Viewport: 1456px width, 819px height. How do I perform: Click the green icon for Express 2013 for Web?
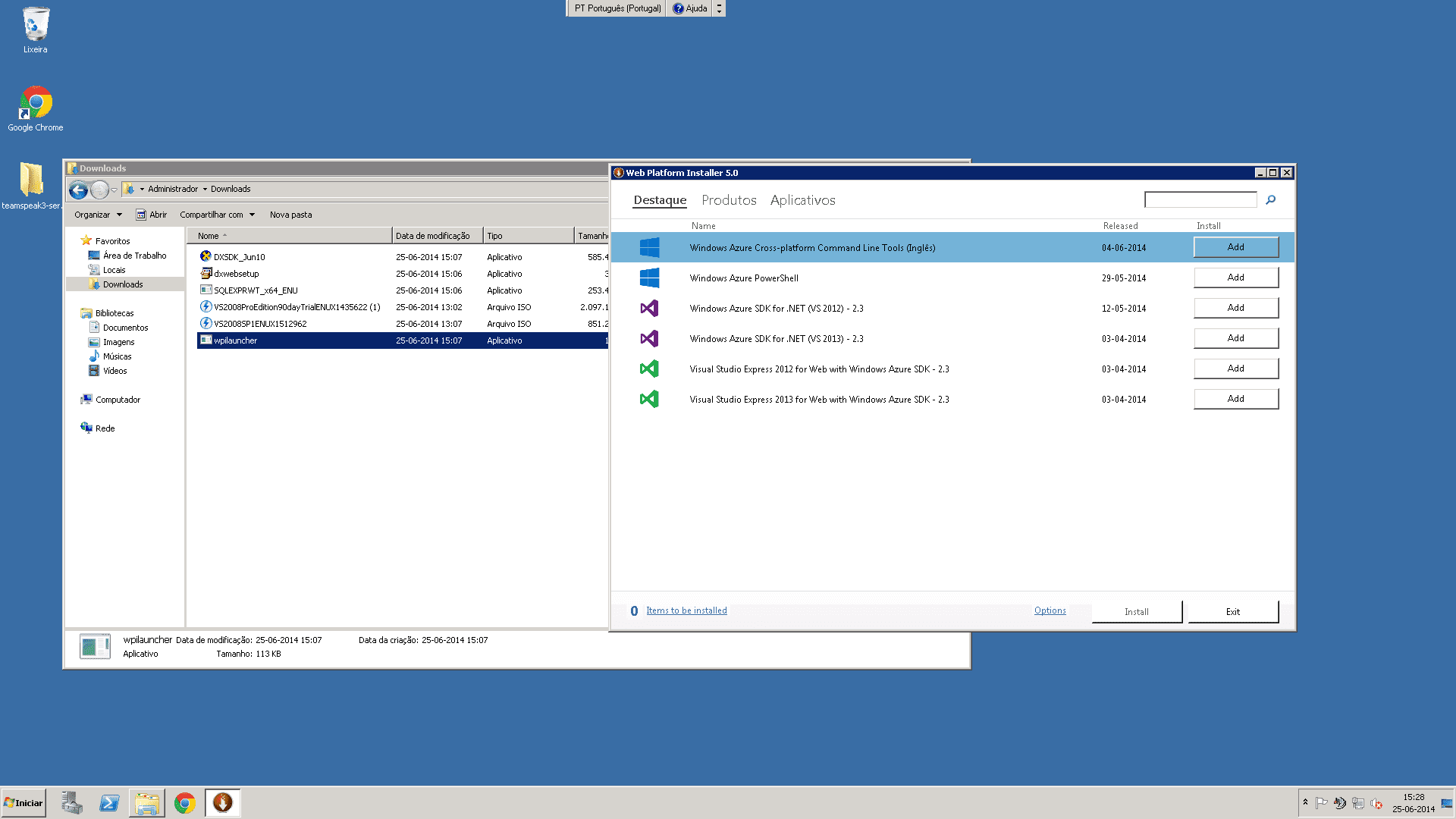click(649, 399)
